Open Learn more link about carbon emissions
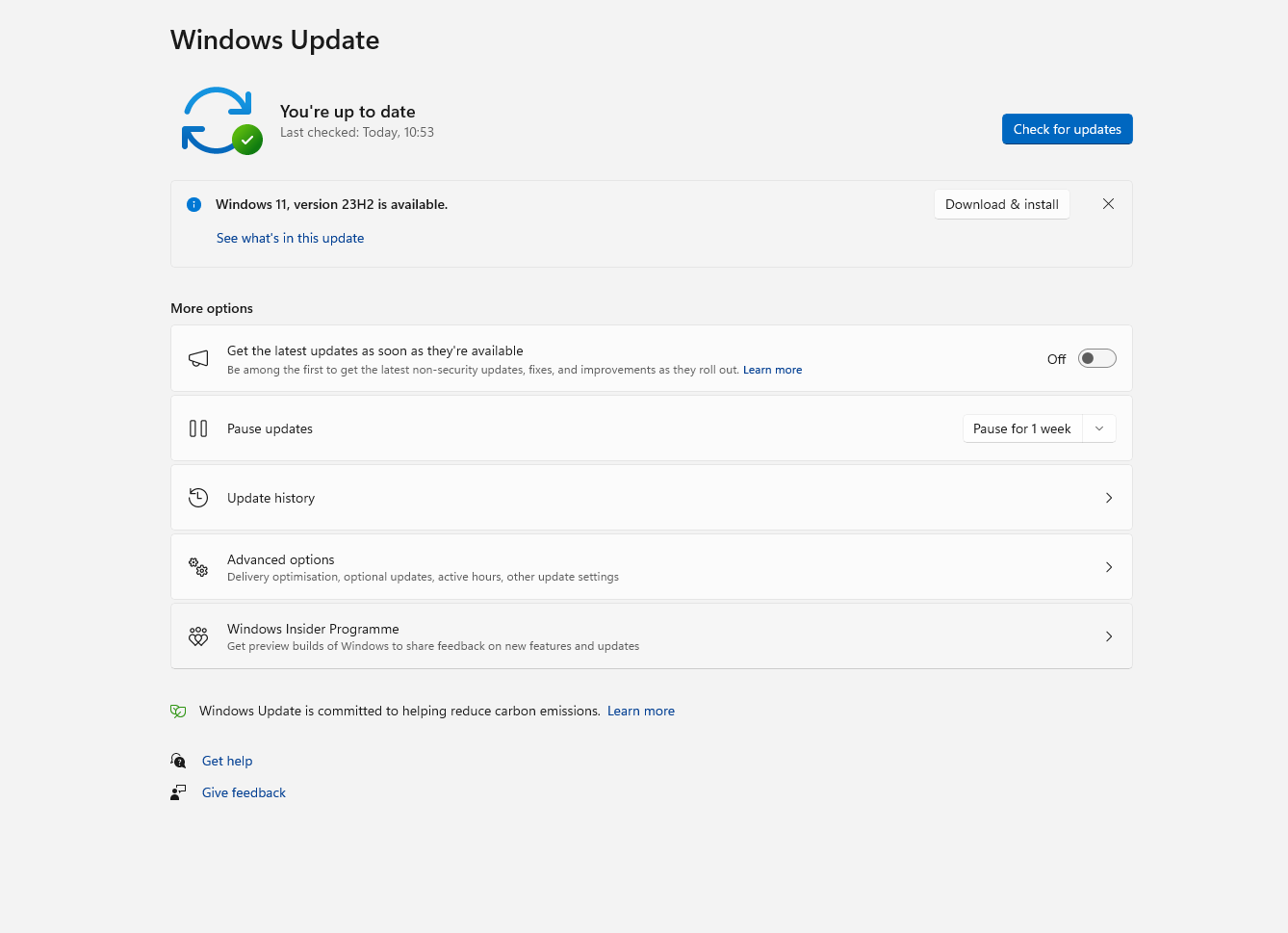The image size is (1288, 933). coord(641,711)
